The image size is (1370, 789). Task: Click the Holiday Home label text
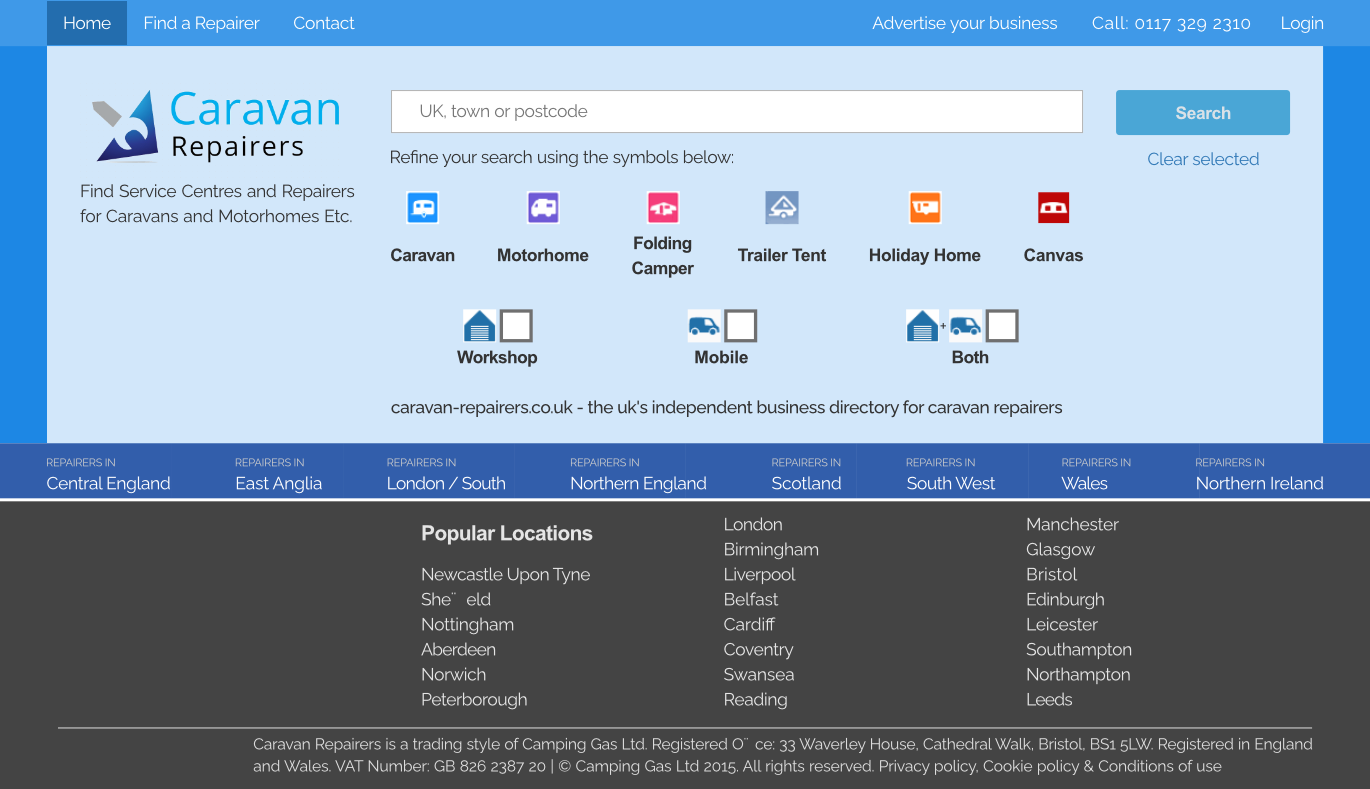pos(925,255)
